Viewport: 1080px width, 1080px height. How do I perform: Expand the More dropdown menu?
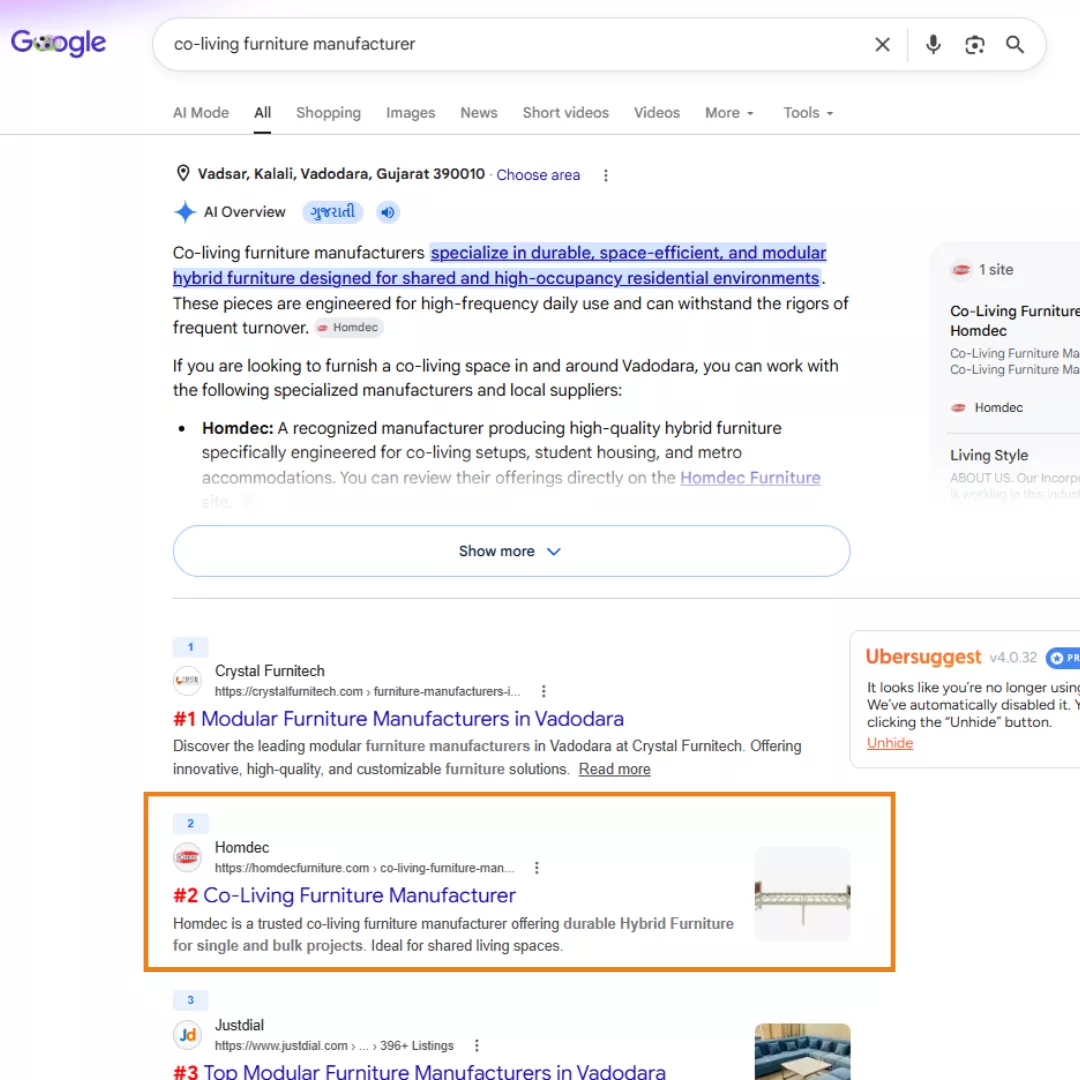pos(729,112)
